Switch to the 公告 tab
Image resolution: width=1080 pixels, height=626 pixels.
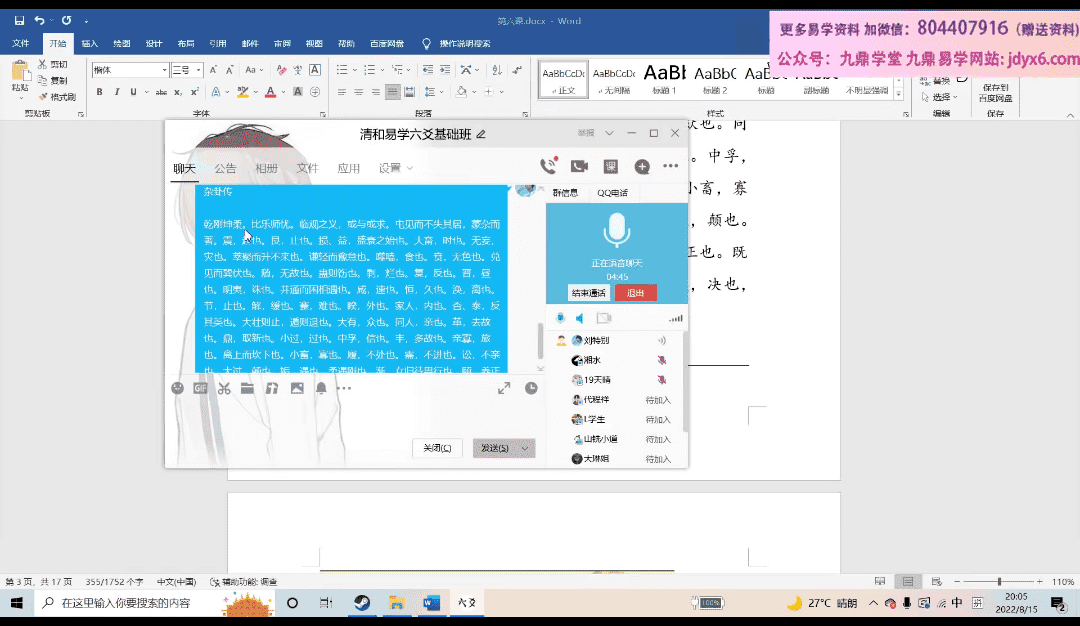pos(225,168)
